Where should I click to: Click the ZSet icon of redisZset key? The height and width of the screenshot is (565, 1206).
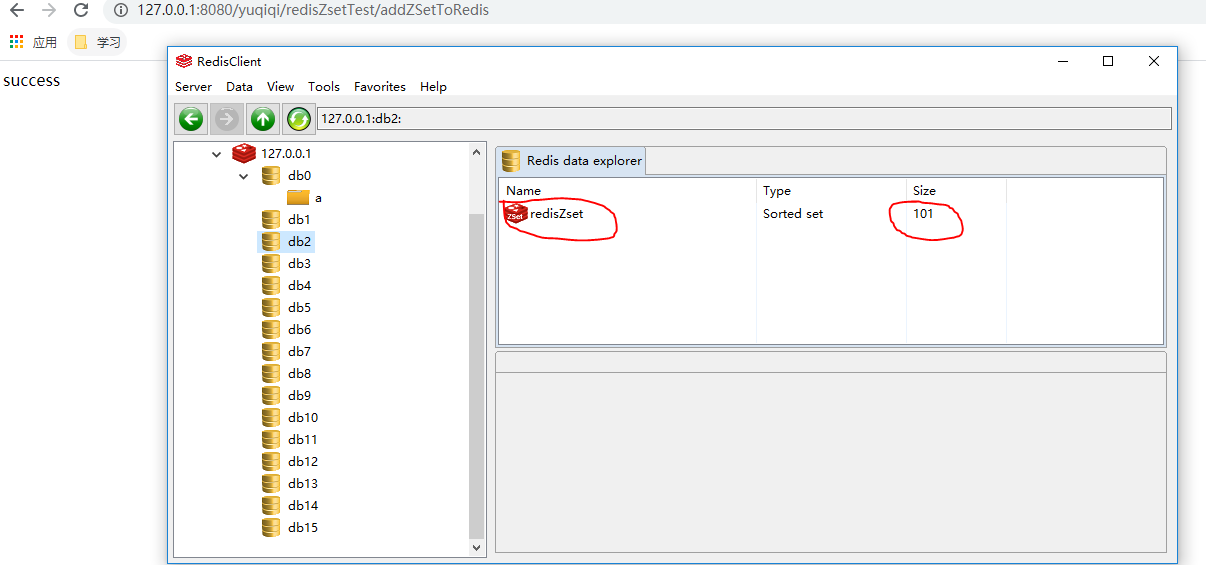(516, 213)
